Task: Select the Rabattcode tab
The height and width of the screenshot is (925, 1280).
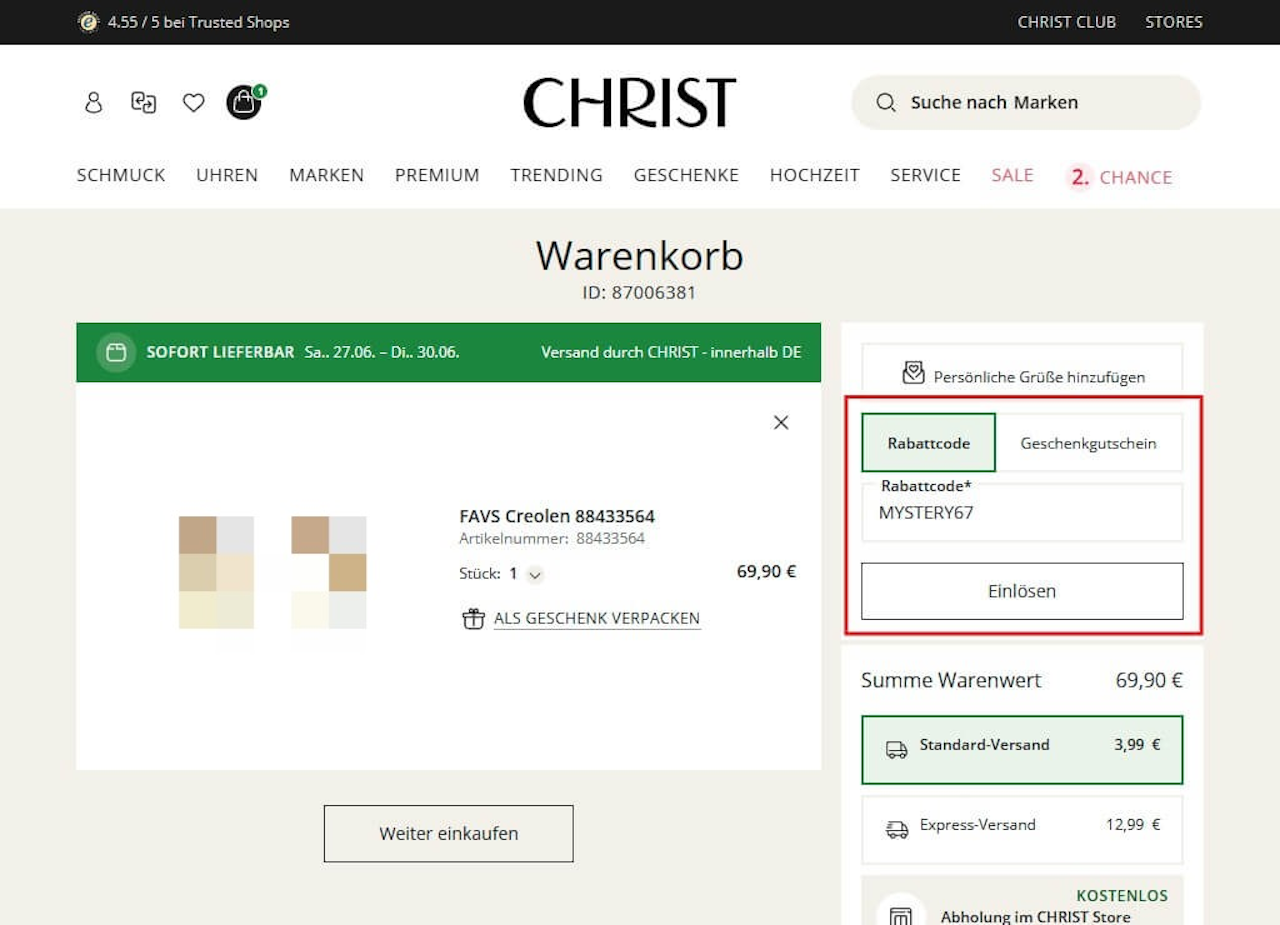Action: (x=929, y=443)
